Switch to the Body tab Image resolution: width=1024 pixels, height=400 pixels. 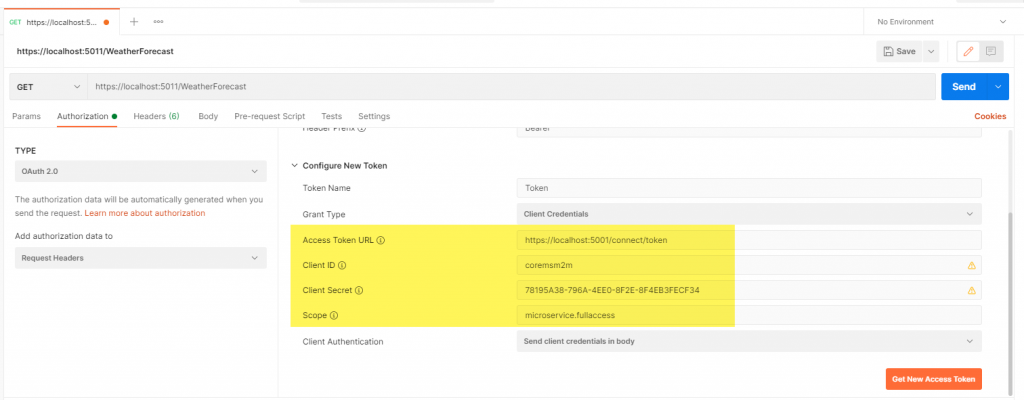208,116
